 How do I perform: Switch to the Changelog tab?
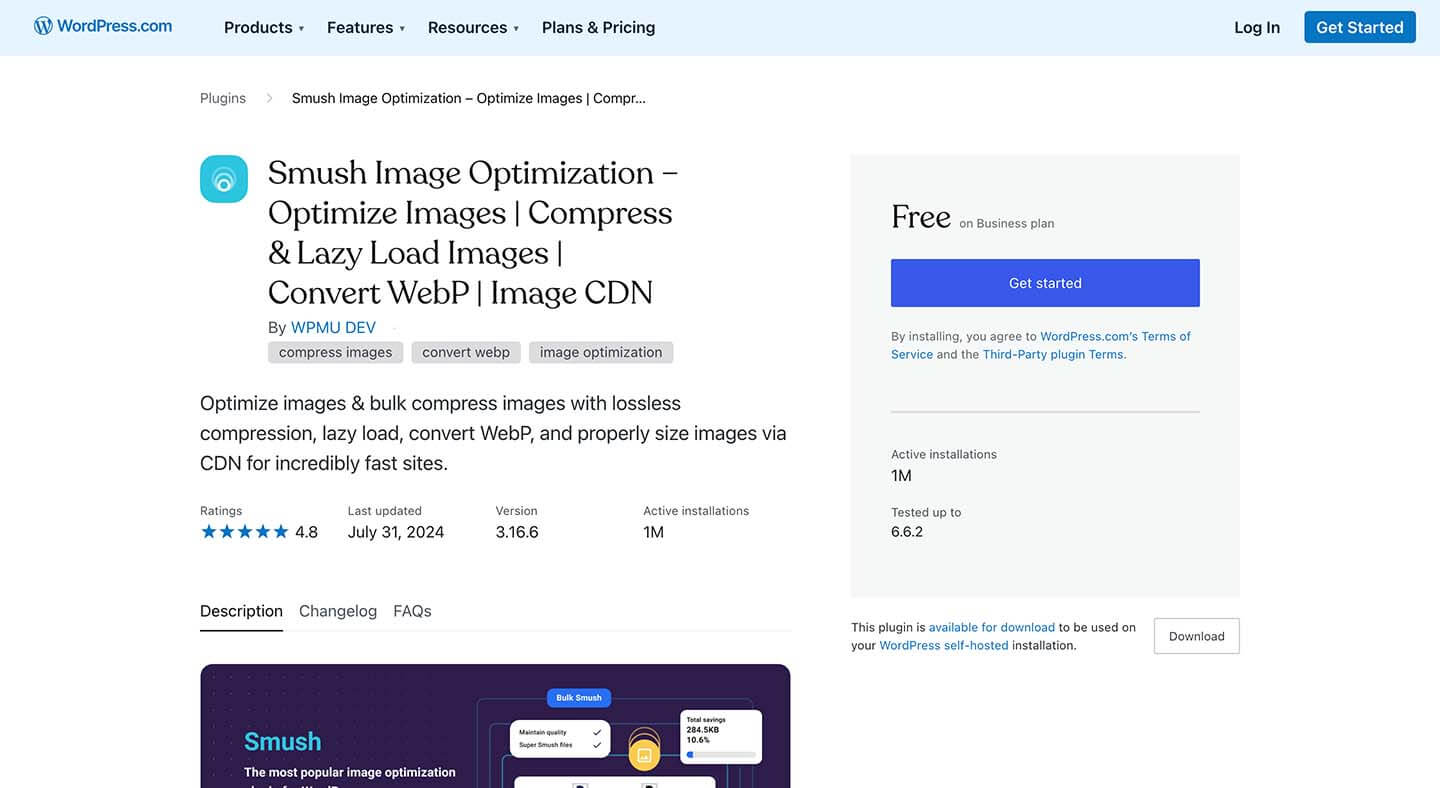coord(338,611)
